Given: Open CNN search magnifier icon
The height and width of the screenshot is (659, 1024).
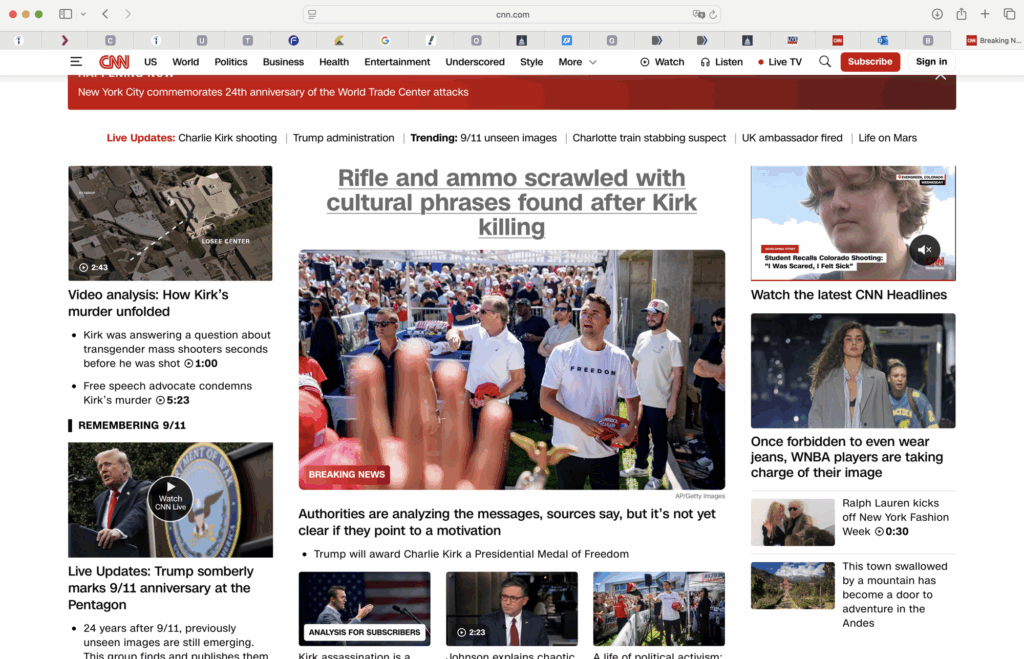Looking at the screenshot, I should click(824, 61).
